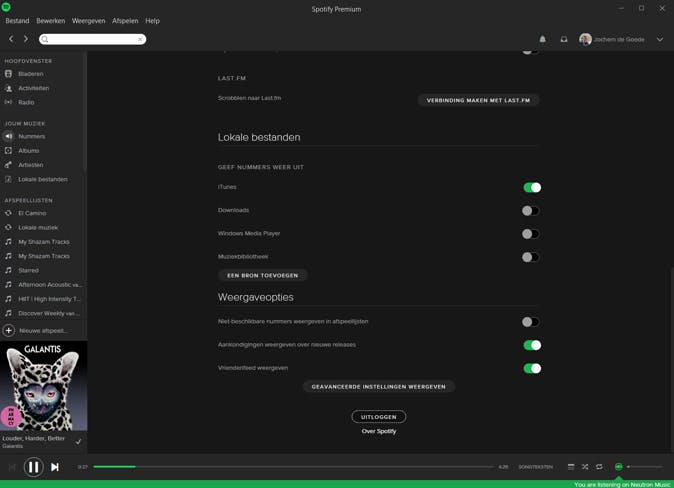This screenshot has width=674, height=488.
Task: Open Help menu
Action: tap(152, 21)
